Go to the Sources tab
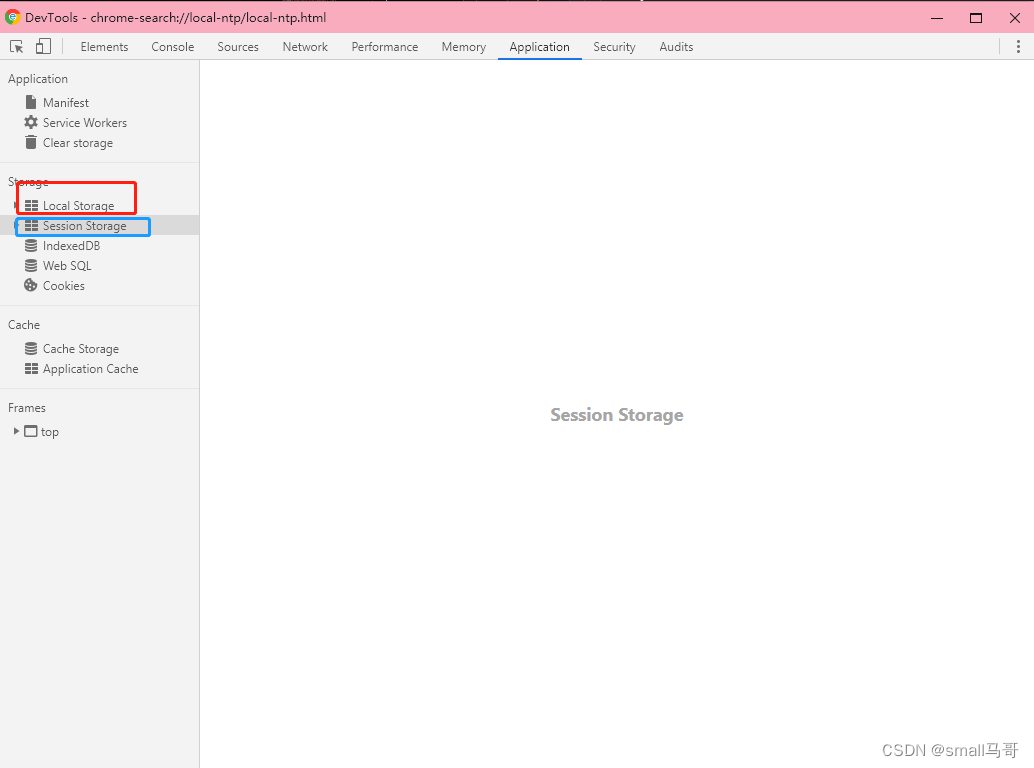The image size is (1034, 768). (238, 47)
